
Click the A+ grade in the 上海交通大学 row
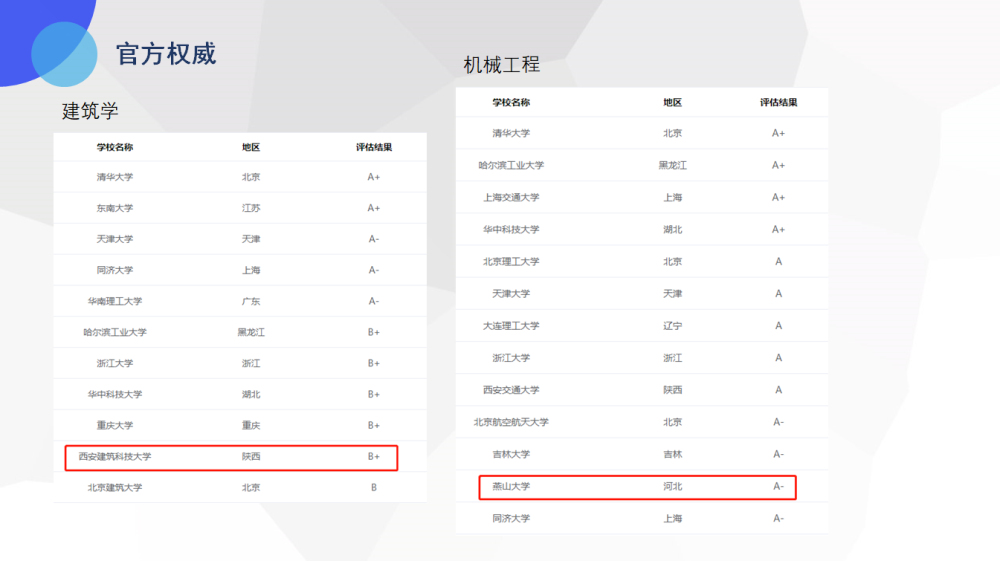pos(778,197)
